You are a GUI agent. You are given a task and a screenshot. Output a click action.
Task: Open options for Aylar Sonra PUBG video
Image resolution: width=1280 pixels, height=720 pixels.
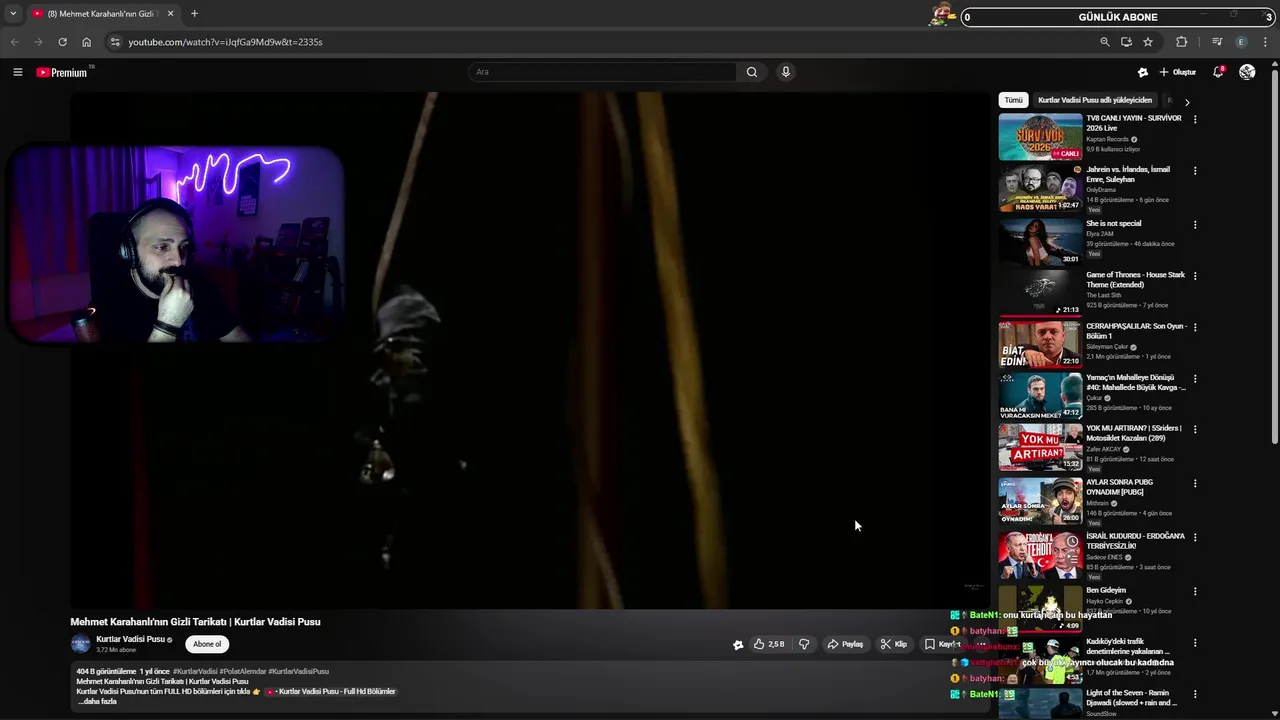pyautogui.click(x=1195, y=483)
